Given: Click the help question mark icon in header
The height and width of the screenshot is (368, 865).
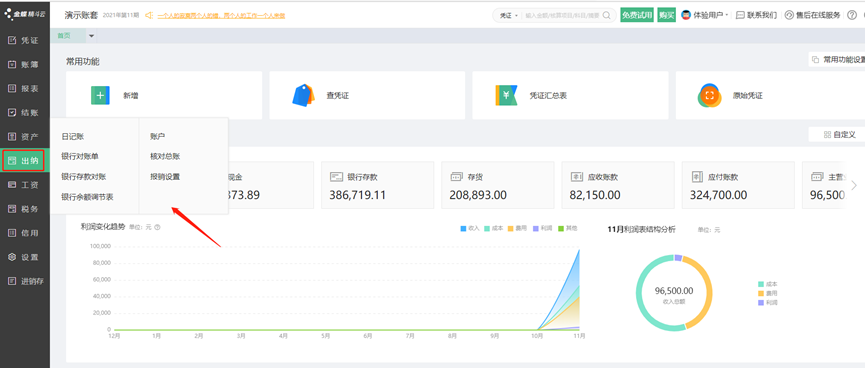Looking at the screenshot, I should tap(852, 15).
